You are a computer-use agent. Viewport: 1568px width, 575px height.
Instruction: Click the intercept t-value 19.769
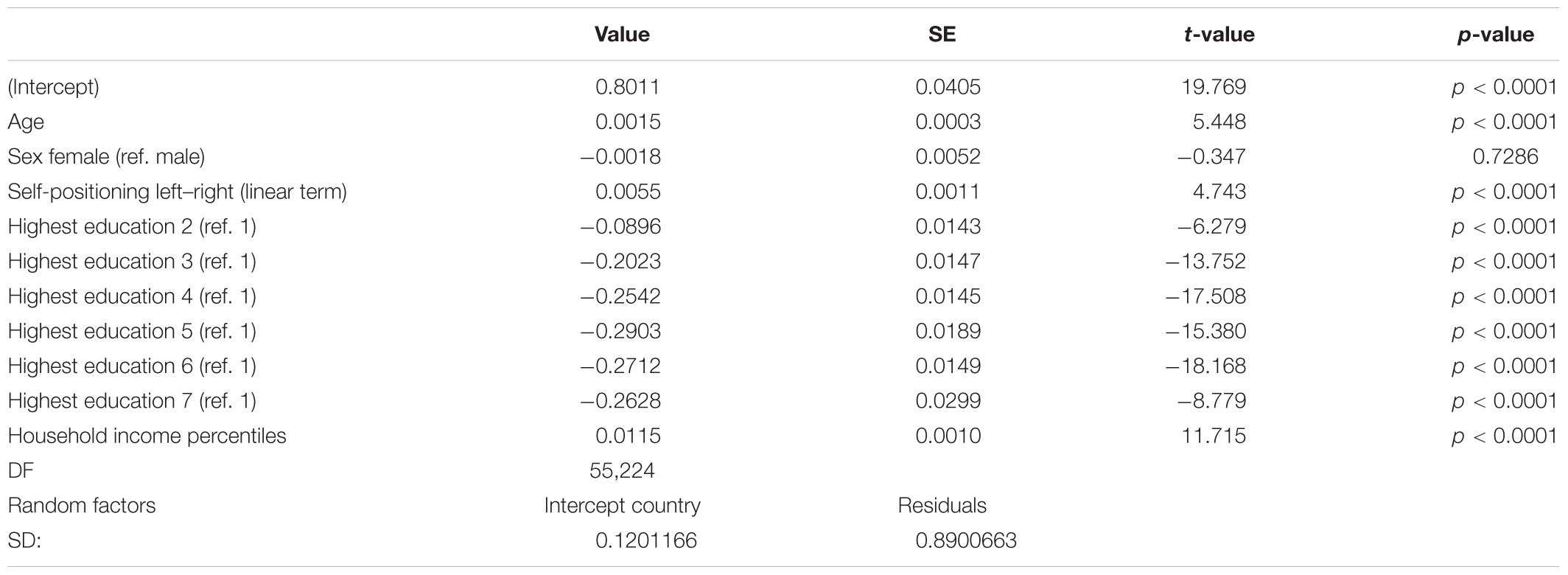[1214, 87]
